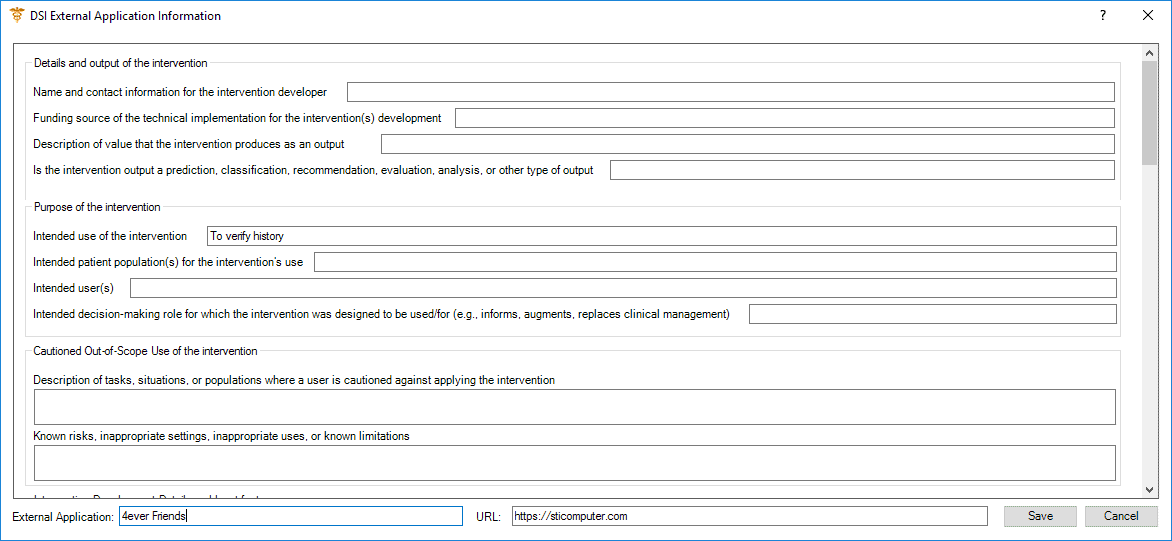Select the URL field showing sticomputer.com
This screenshot has height=541, width=1172.
tap(748, 516)
